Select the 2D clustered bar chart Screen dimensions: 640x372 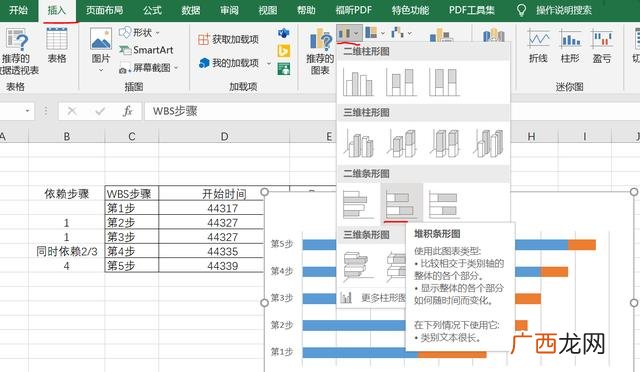[x=358, y=204]
